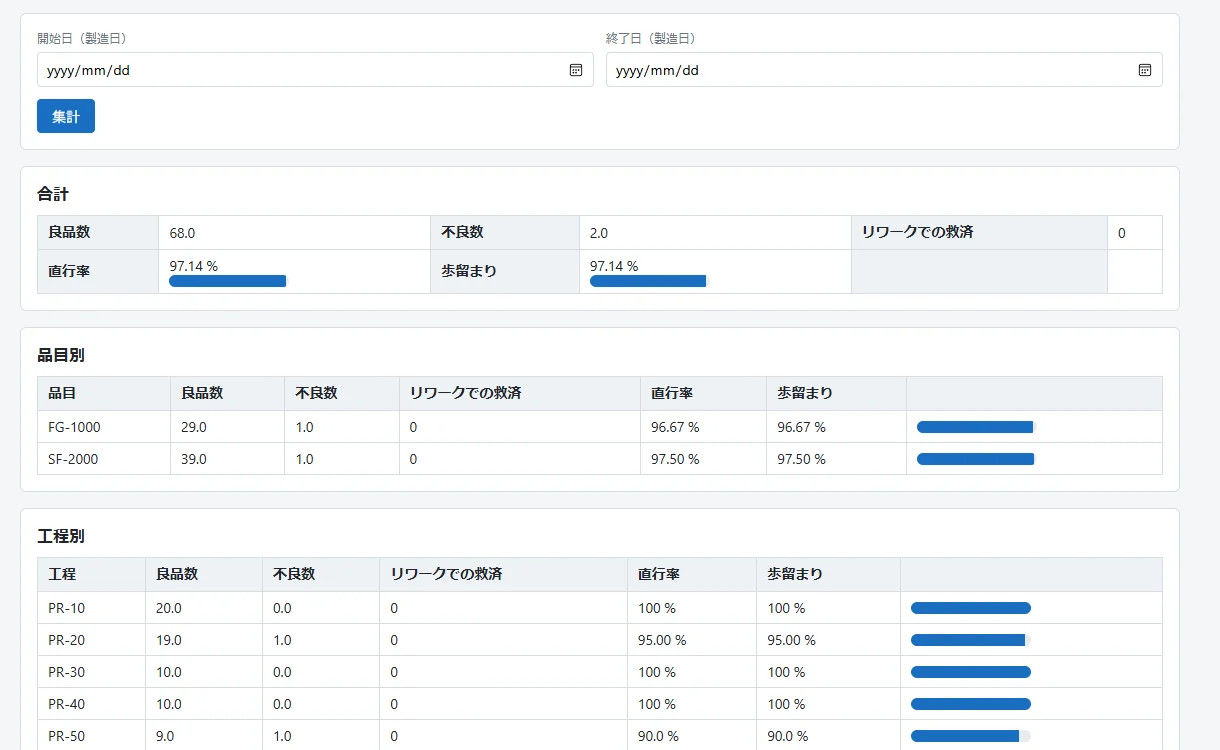Click the 68.0 良品数 total value
This screenshot has width=1220, height=750.
click(x=294, y=233)
